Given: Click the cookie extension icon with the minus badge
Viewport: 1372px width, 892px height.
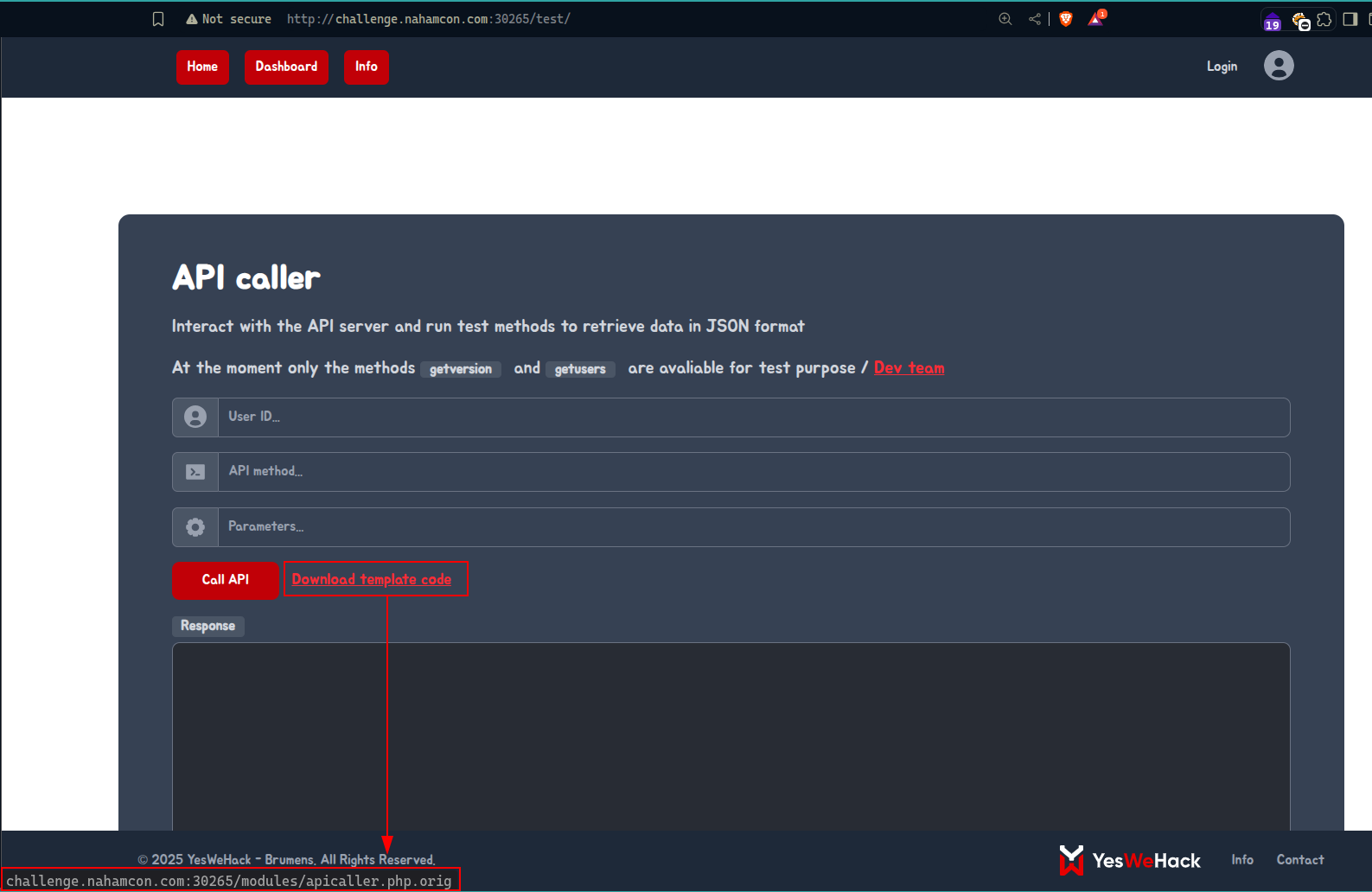Looking at the screenshot, I should [1300, 21].
